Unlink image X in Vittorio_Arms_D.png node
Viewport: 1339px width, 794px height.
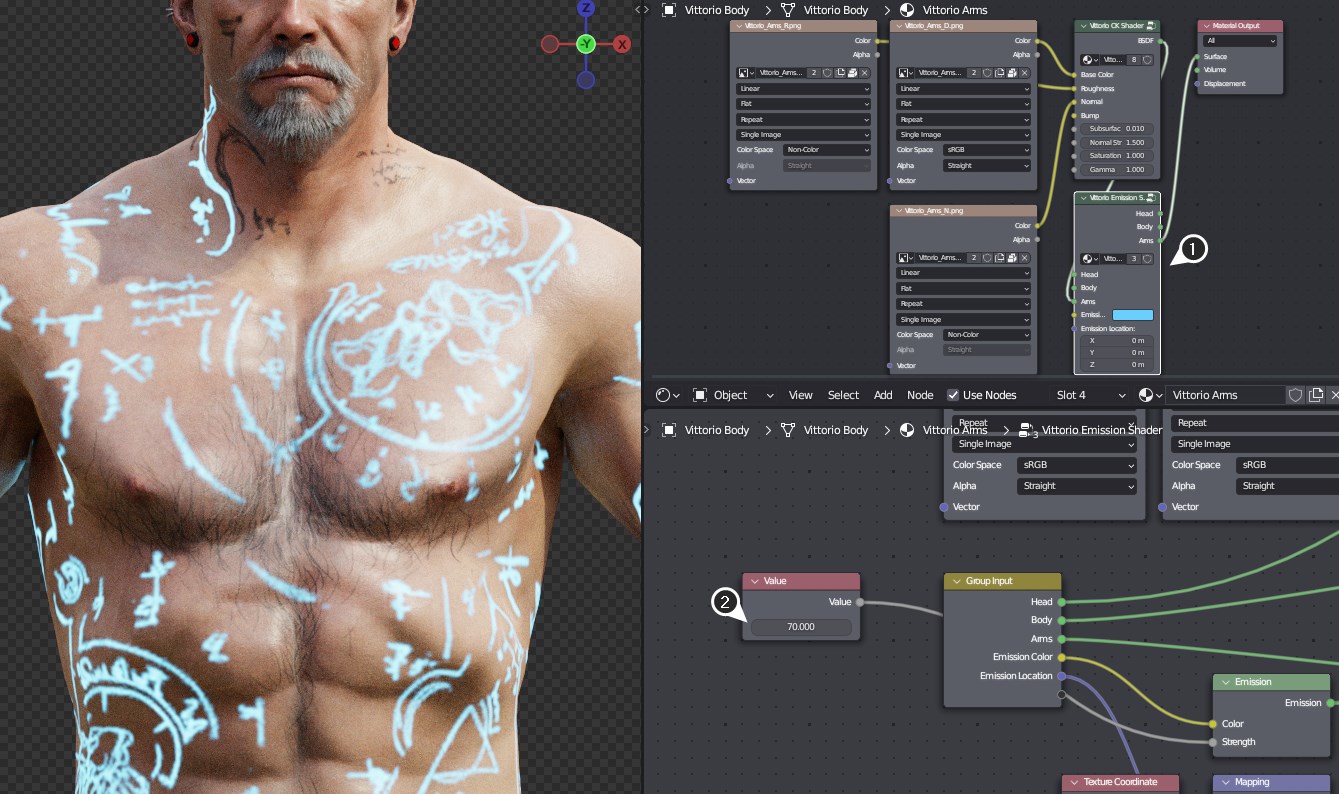pos(1024,73)
